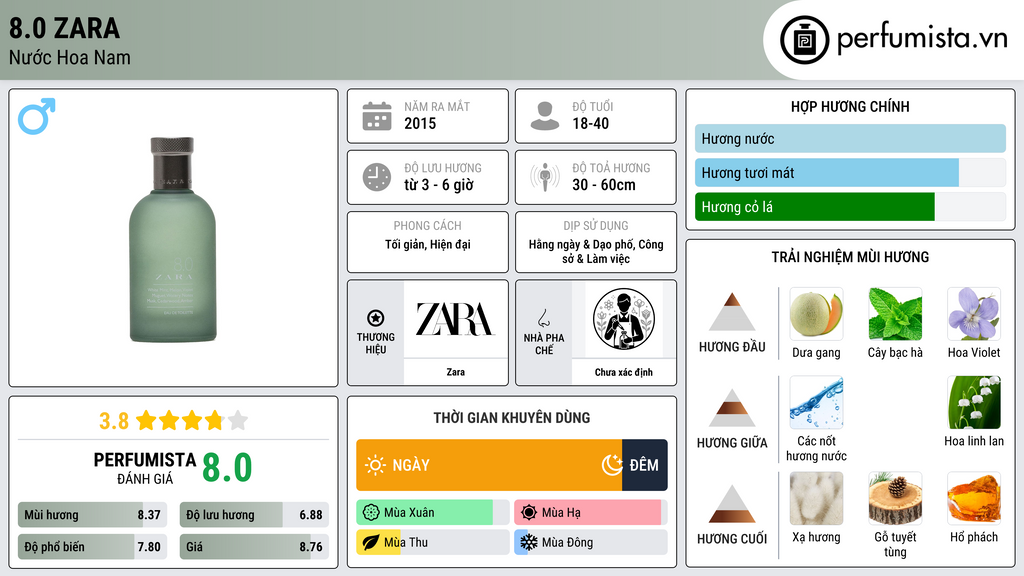Click the Hợp hương chính heading

coord(850,106)
